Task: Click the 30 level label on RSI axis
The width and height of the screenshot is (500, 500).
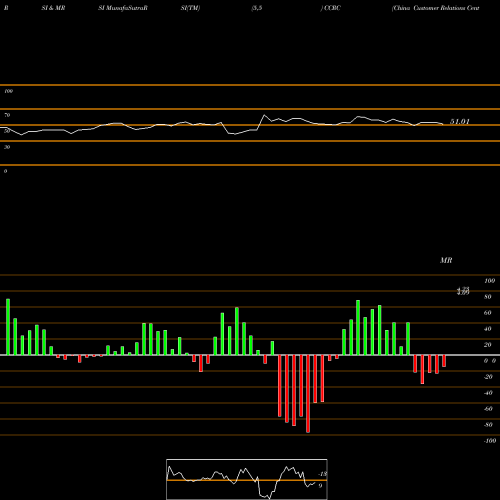Action: tap(7, 147)
